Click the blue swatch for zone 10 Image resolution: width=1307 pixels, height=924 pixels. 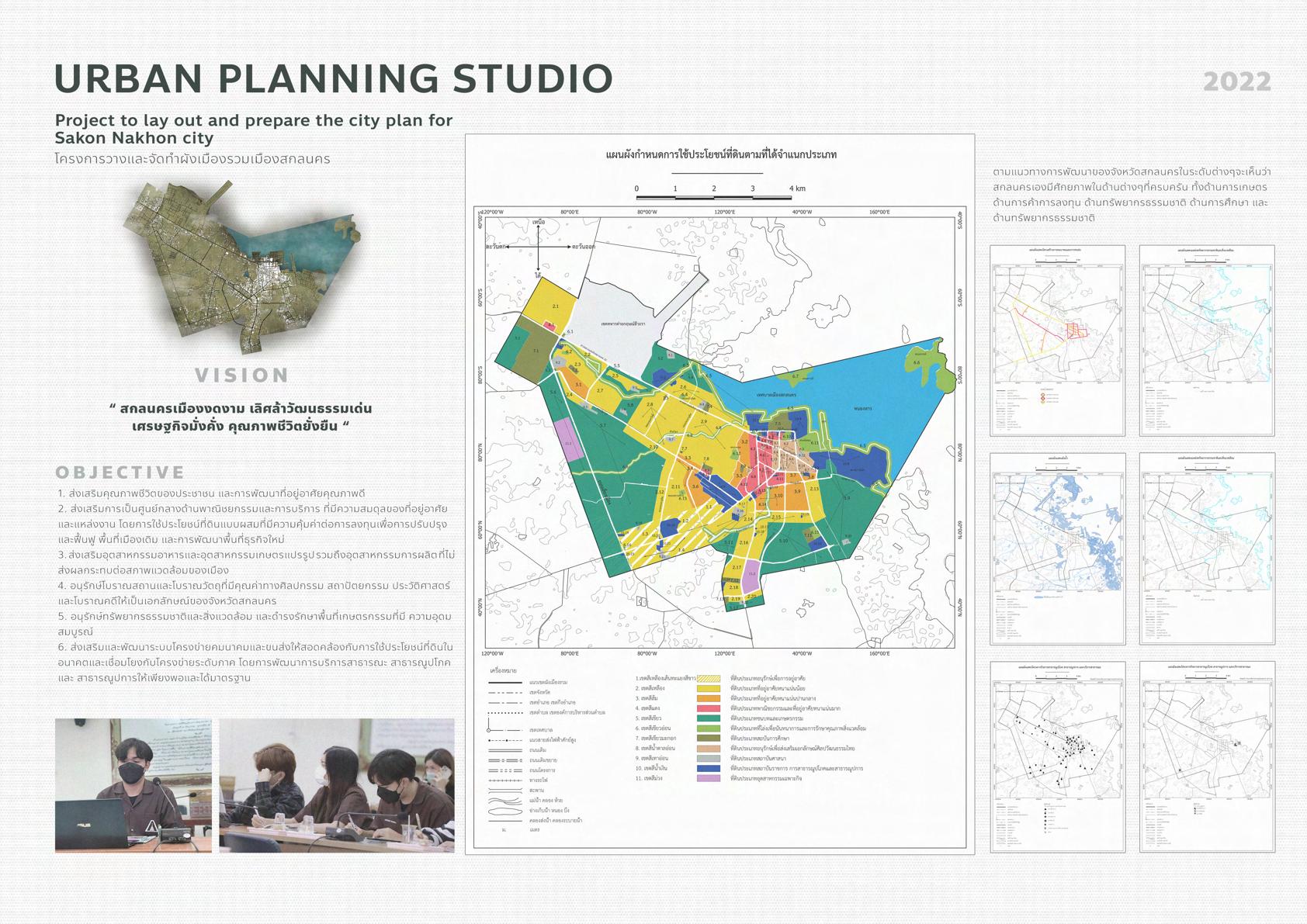click(709, 768)
